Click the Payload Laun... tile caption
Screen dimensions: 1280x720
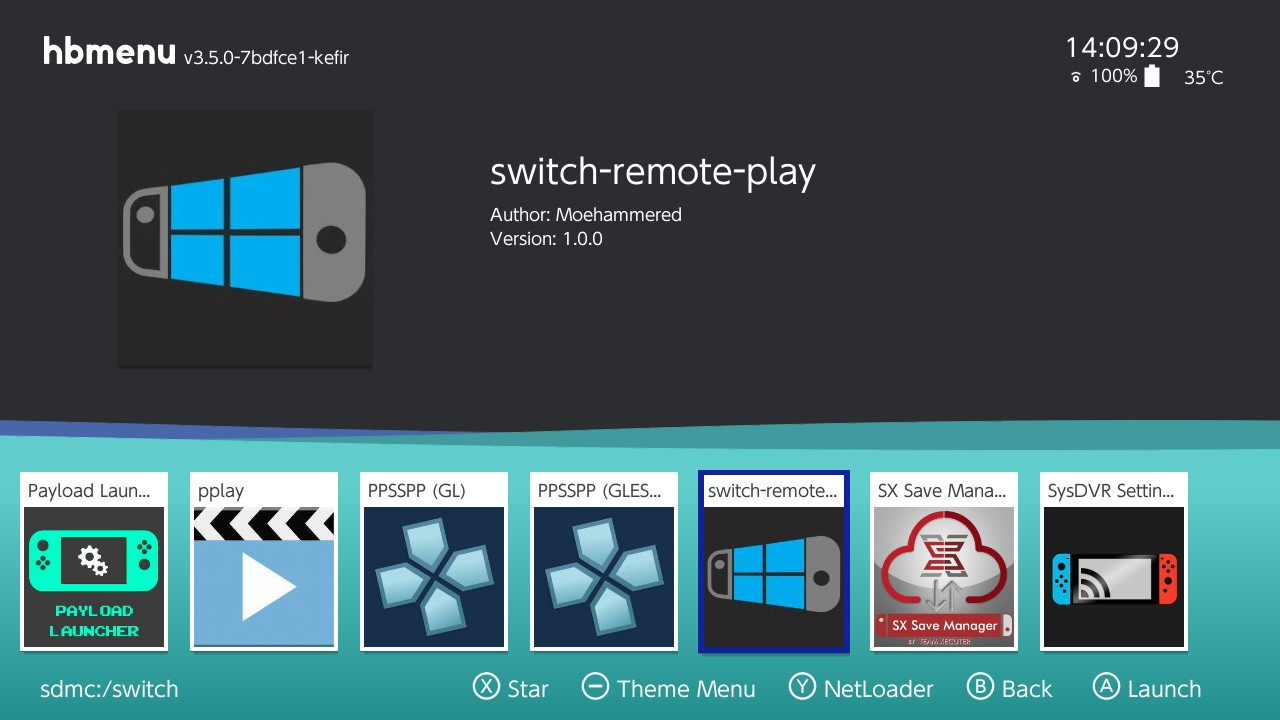tap(89, 491)
